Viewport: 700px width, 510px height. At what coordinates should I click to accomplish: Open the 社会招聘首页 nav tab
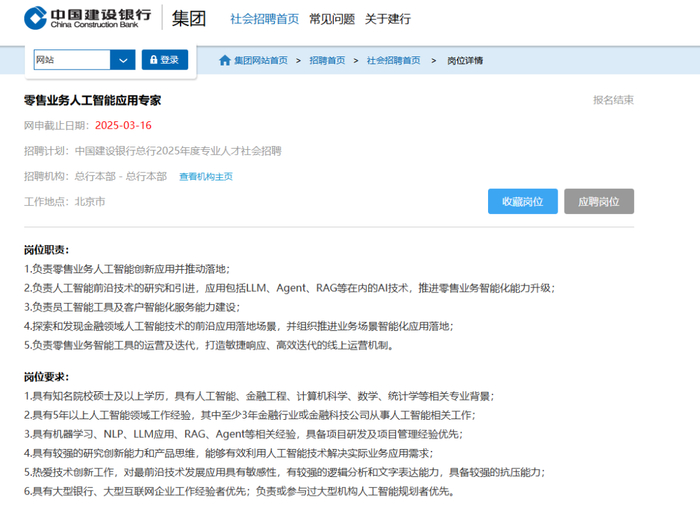[x=264, y=19]
